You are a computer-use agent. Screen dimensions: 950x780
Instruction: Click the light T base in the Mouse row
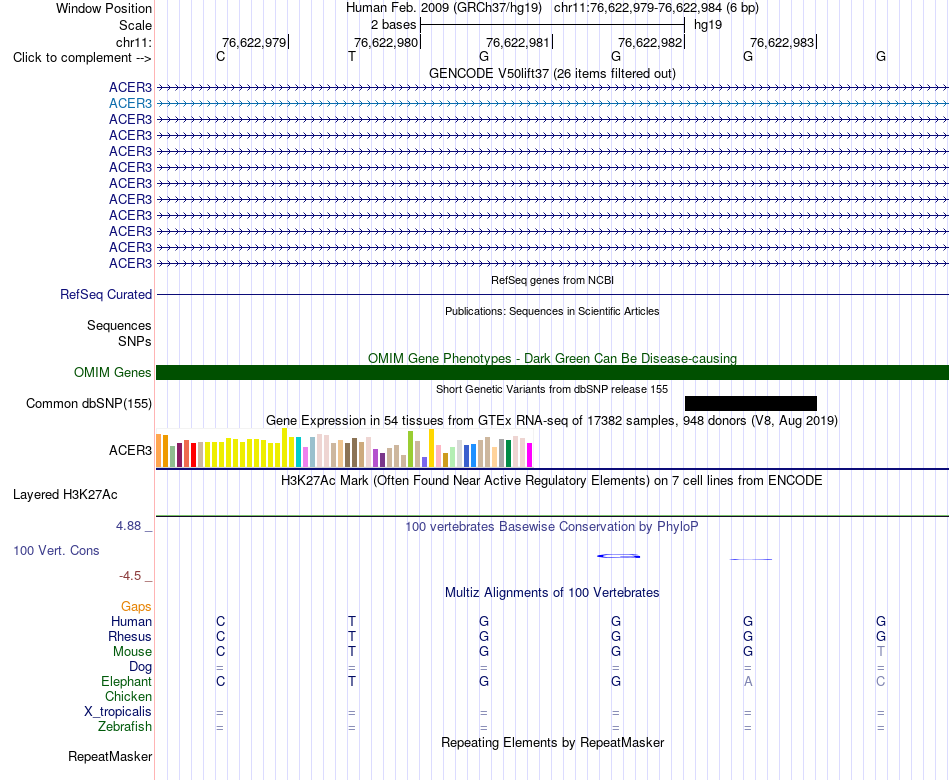880,652
